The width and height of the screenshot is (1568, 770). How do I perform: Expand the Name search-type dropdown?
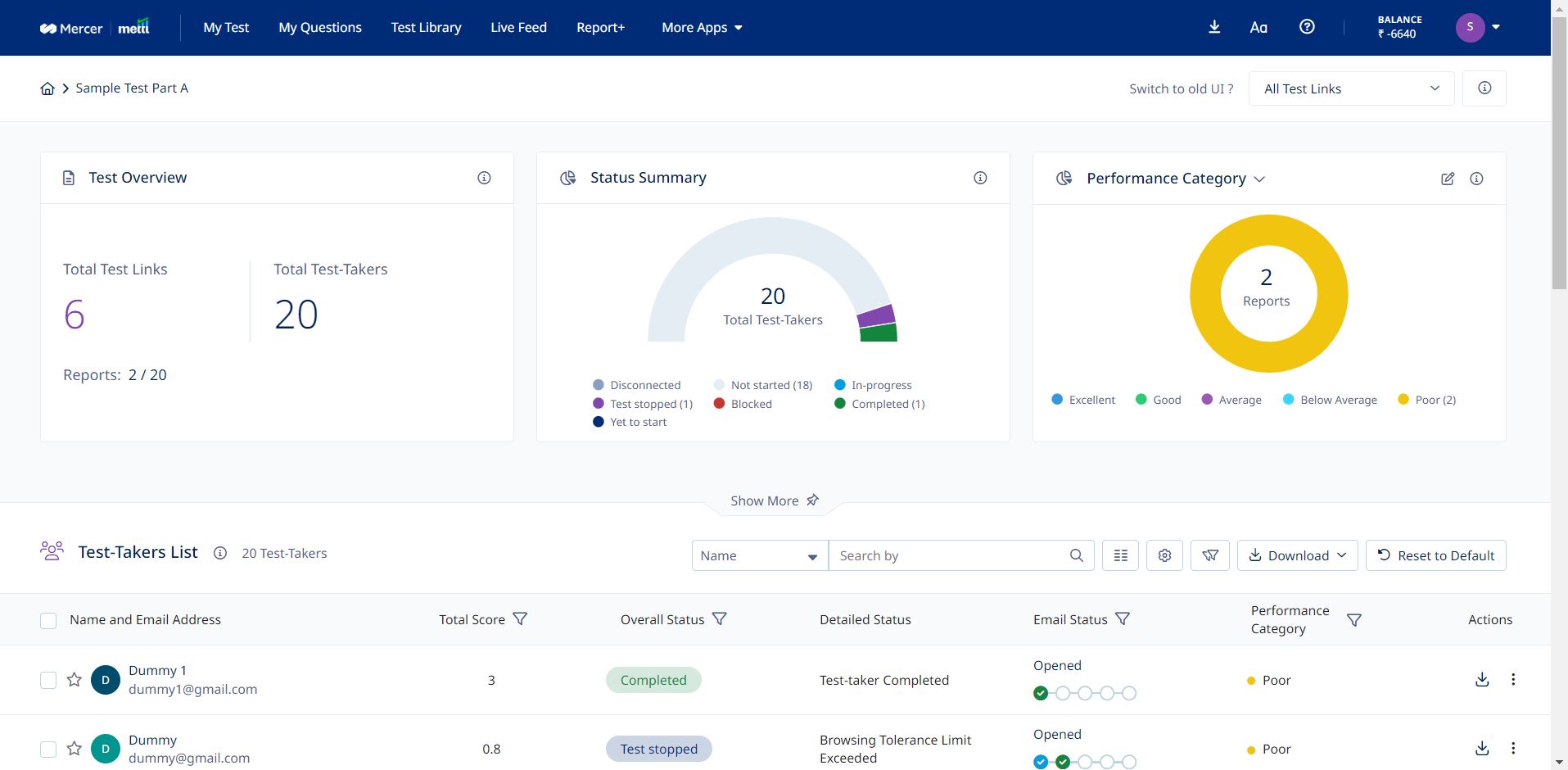click(x=759, y=555)
